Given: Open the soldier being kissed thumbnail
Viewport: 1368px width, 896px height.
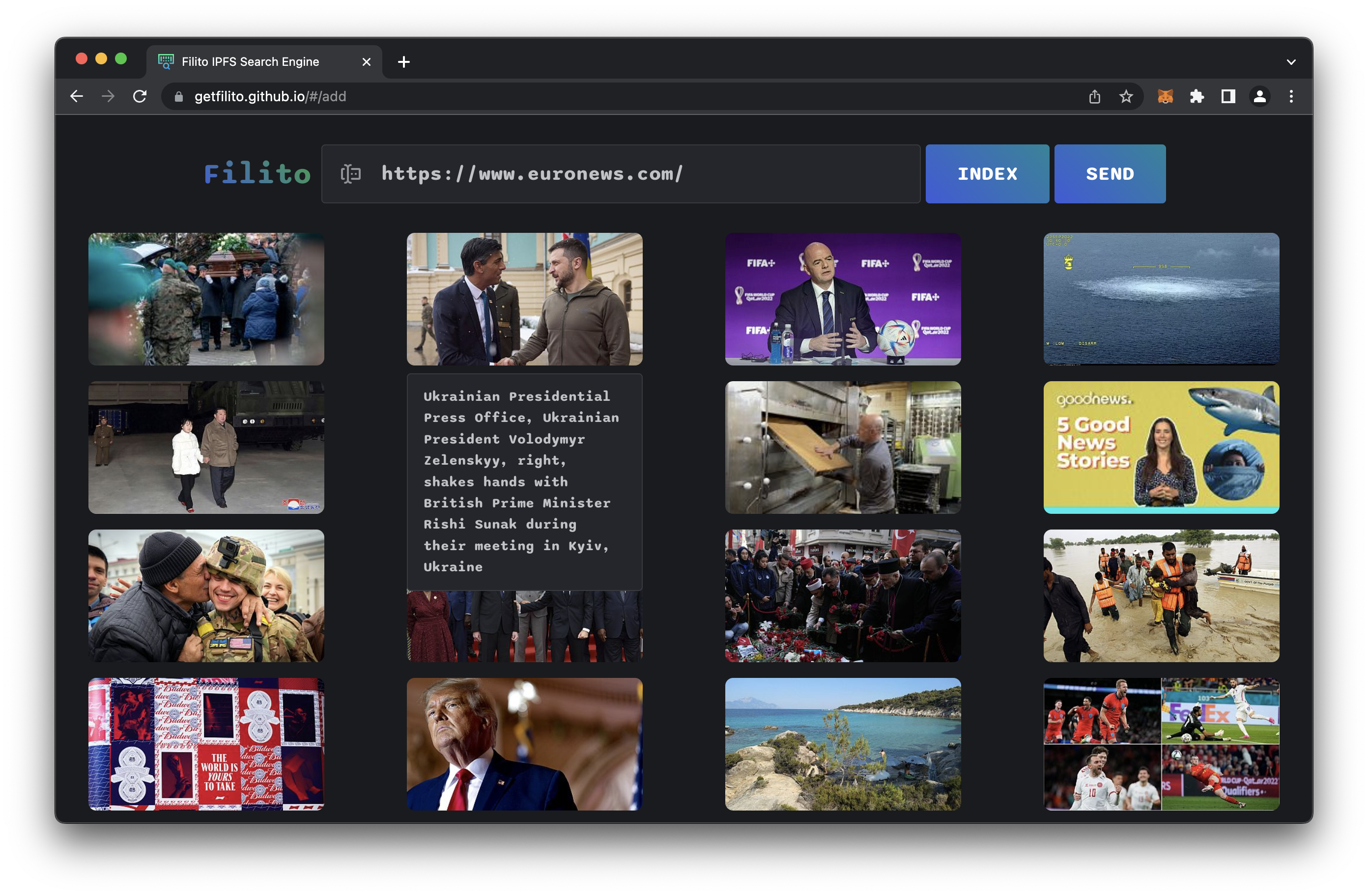Looking at the screenshot, I should 206,595.
